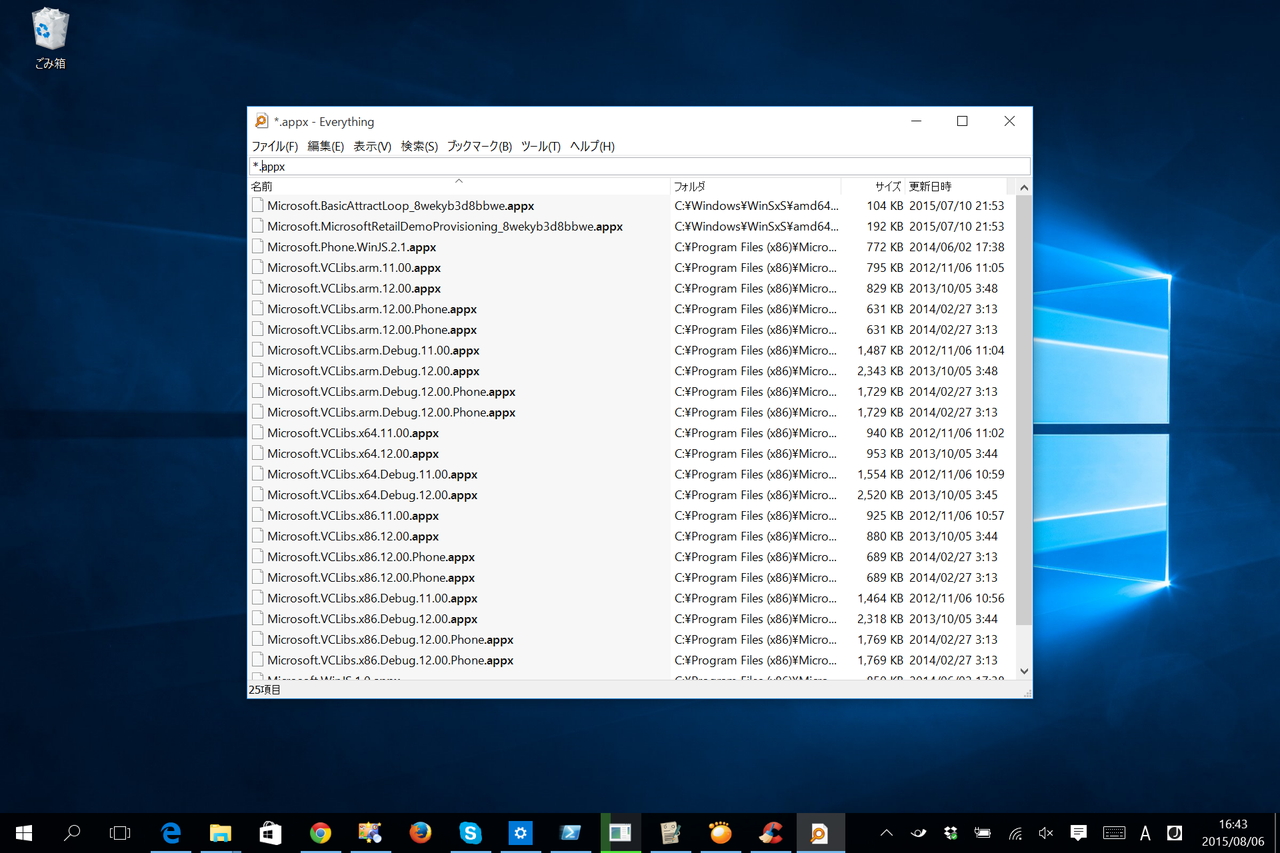Click the muted volume tray icon
Viewport: 1280px width, 853px height.
tap(1046, 833)
